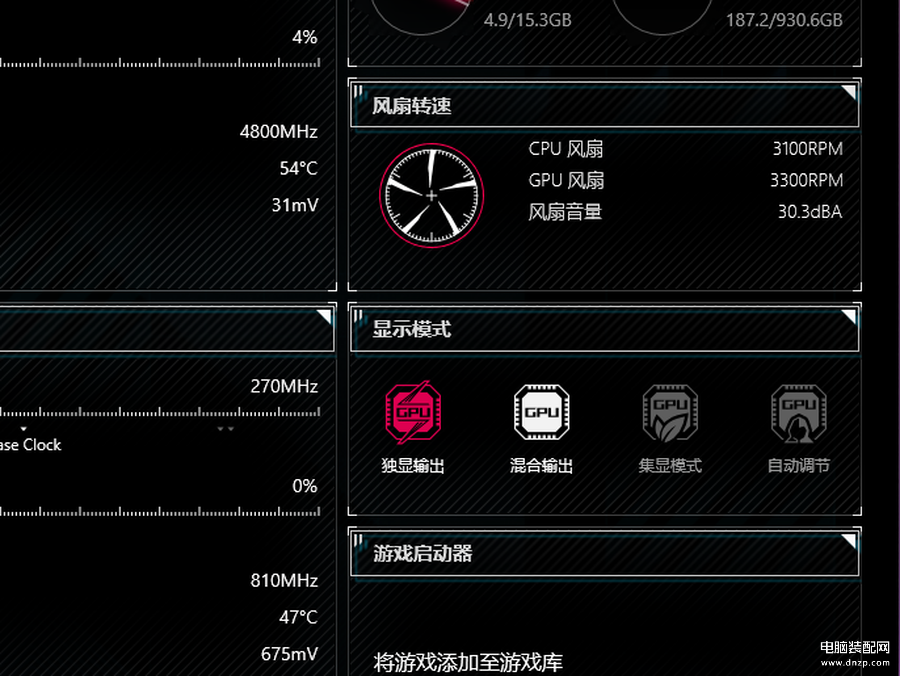
Task: Click the 独显输出 label
Action: tap(413, 465)
